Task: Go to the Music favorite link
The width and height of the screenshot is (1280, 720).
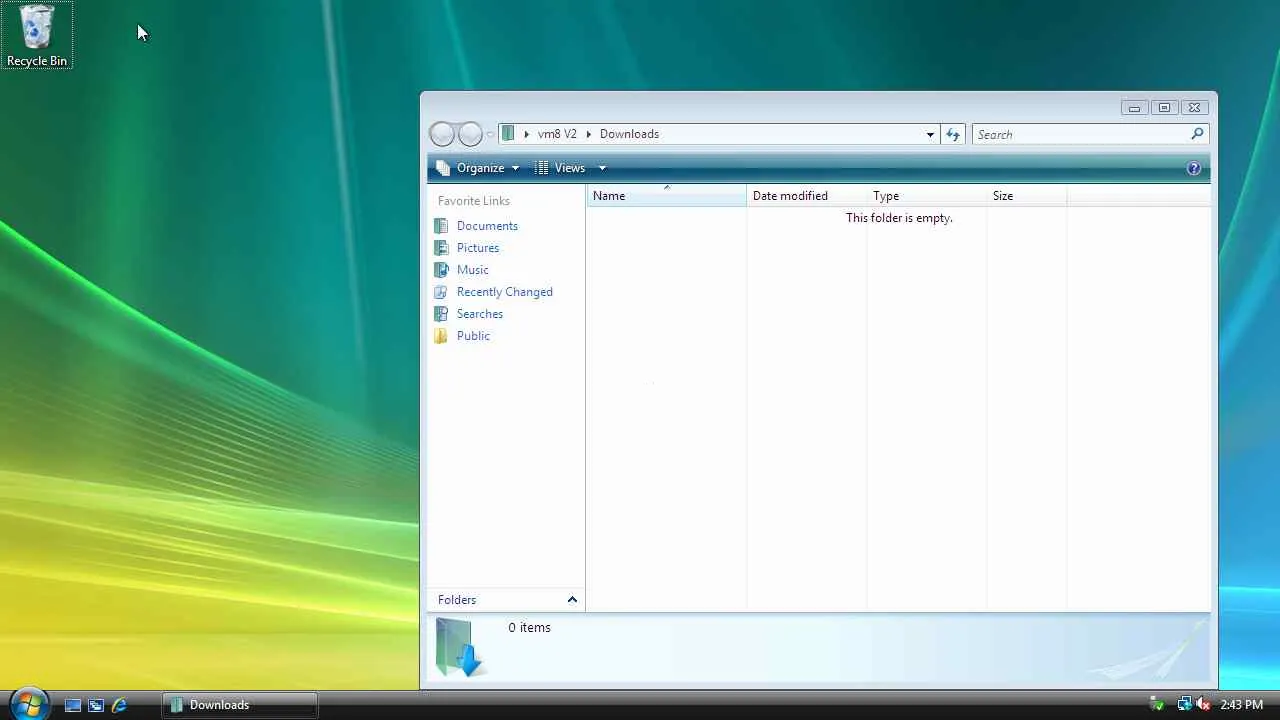Action: [472, 270]
